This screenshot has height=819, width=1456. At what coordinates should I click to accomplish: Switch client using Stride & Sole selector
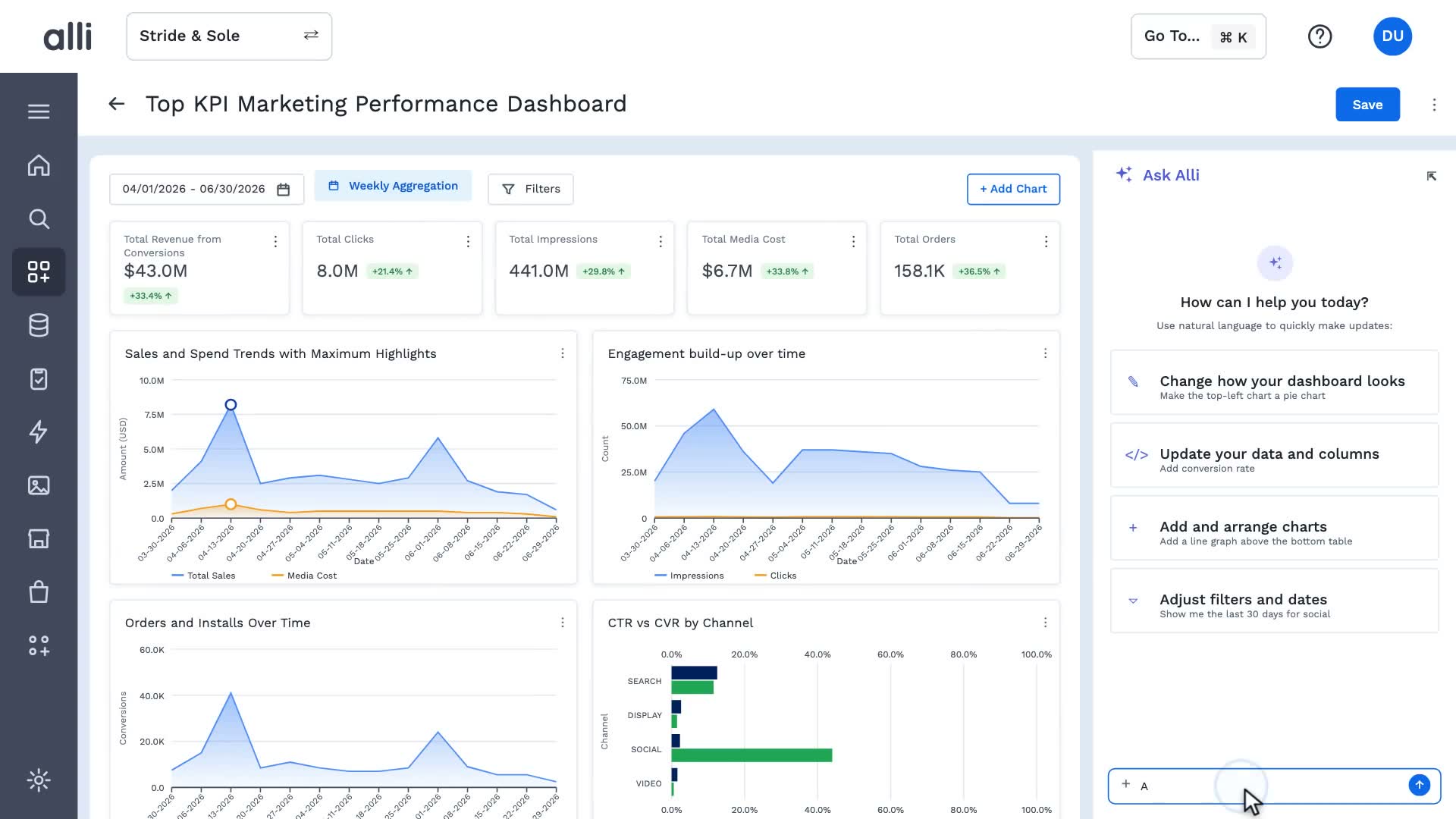(x=229, y=36)
